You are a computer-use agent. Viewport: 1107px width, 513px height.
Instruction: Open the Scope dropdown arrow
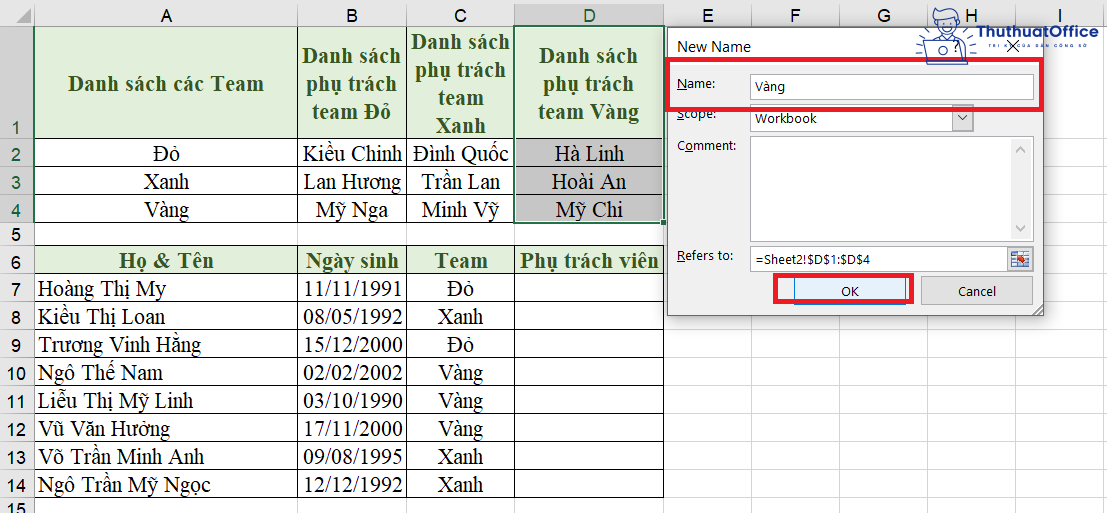tap(962, 119)
